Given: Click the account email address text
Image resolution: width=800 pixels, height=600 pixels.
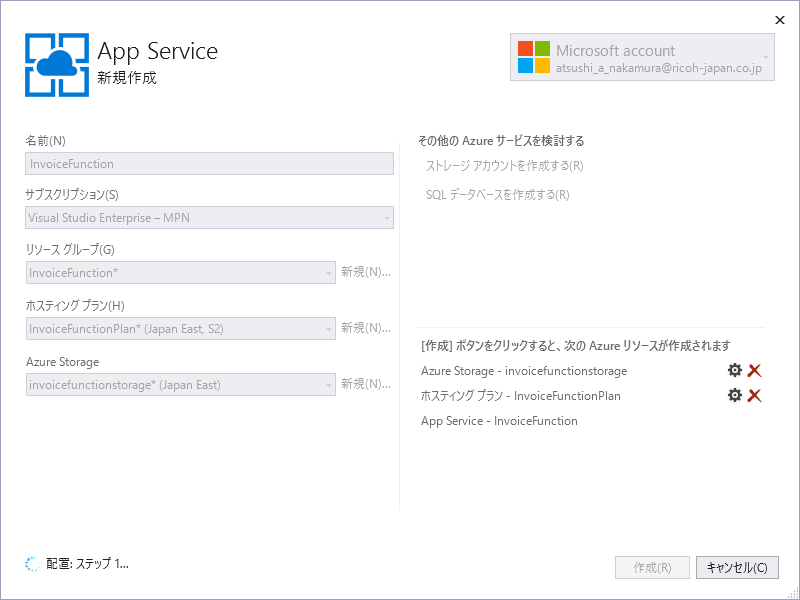Looking at the screenshot, I should (659, 68).
